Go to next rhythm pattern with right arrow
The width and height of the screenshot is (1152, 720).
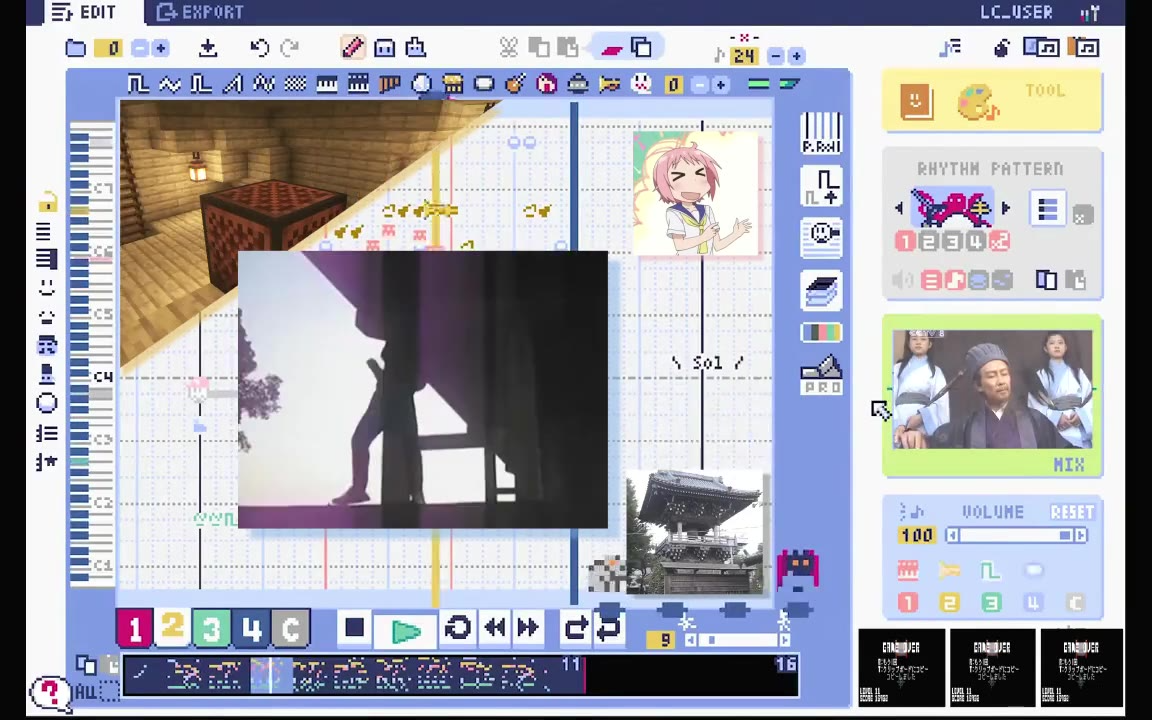(1006, 209)
